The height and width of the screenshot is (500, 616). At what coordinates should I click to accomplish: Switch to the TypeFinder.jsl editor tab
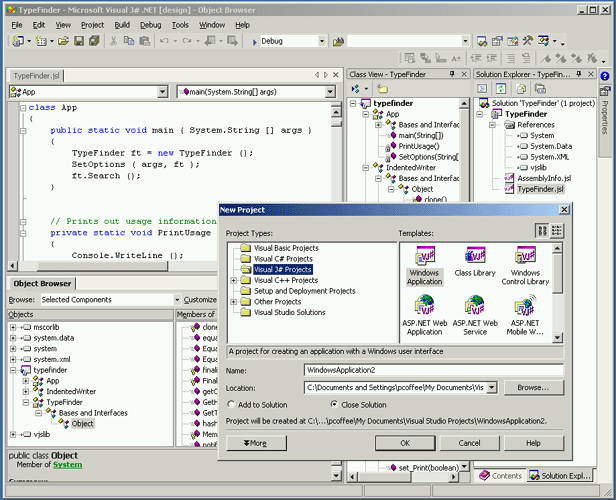point(36,76)
